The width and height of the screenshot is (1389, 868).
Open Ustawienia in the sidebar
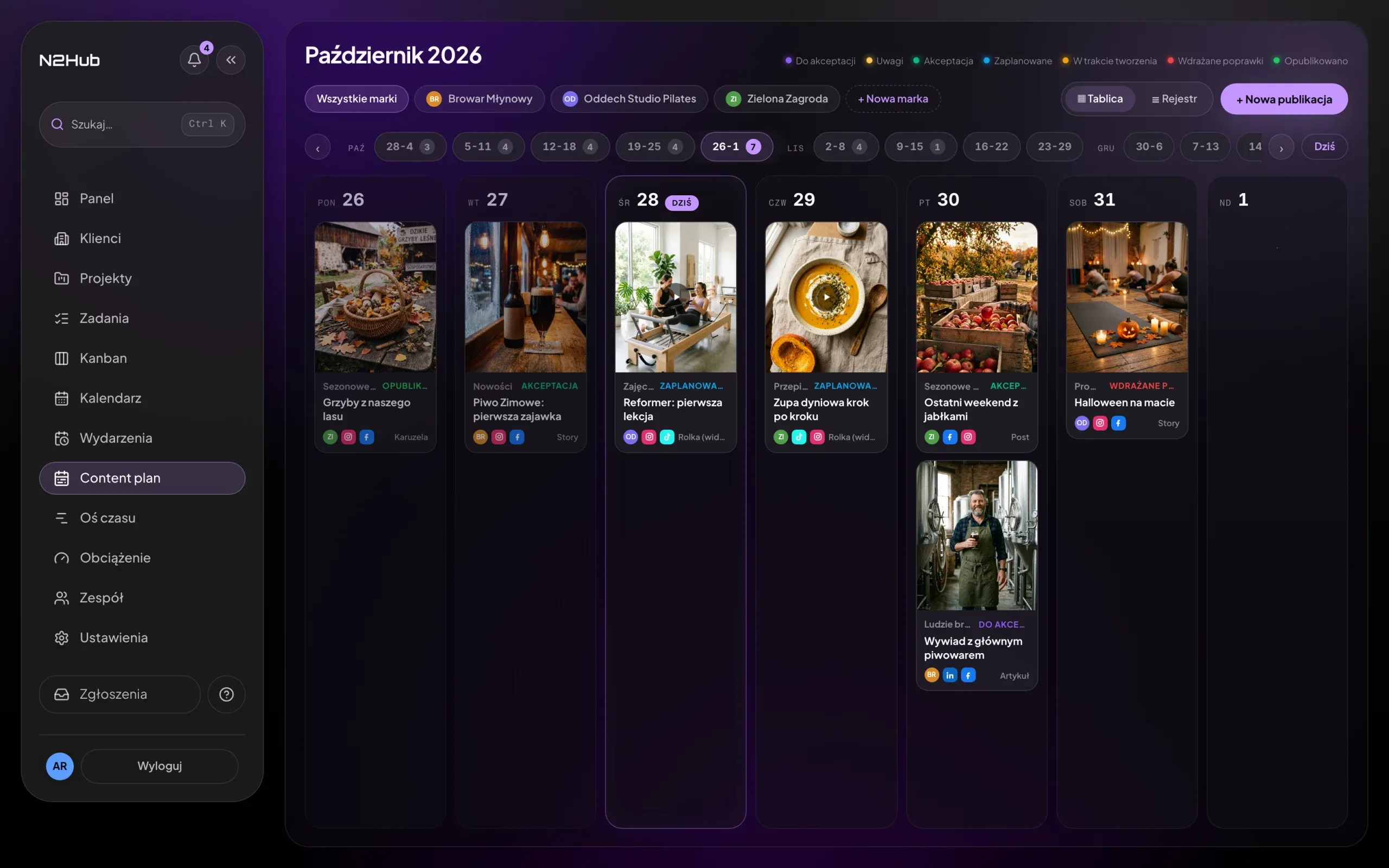click(142, 638)
